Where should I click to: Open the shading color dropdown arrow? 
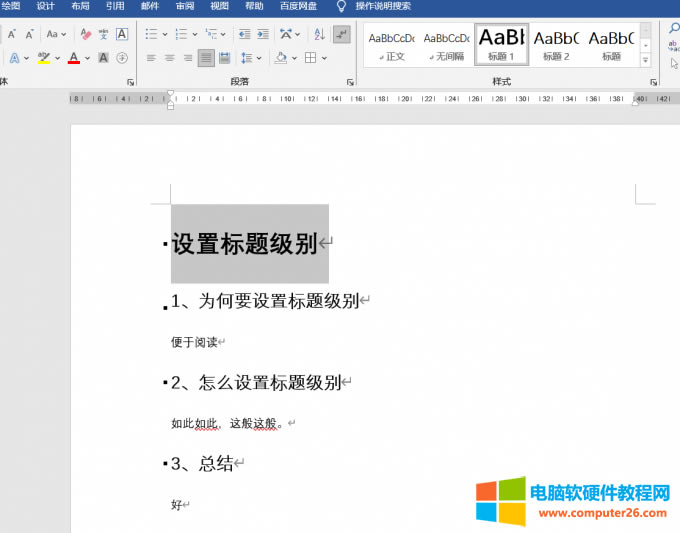pos(294,58)
